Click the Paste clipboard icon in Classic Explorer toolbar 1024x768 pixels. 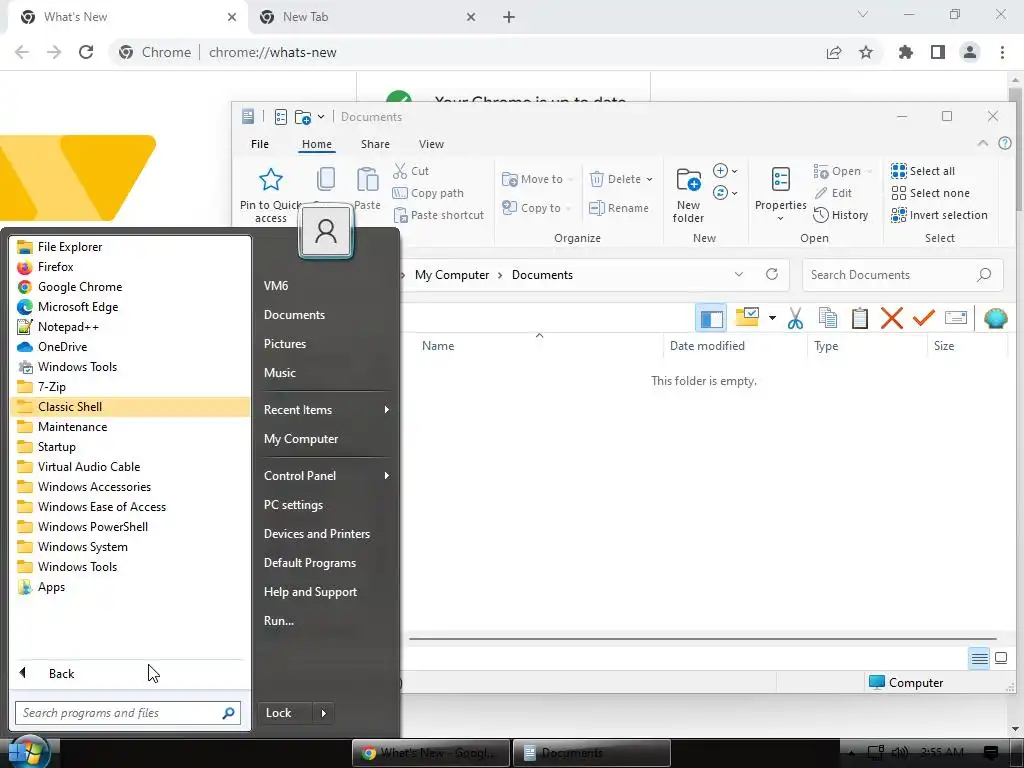click(859, 318)
